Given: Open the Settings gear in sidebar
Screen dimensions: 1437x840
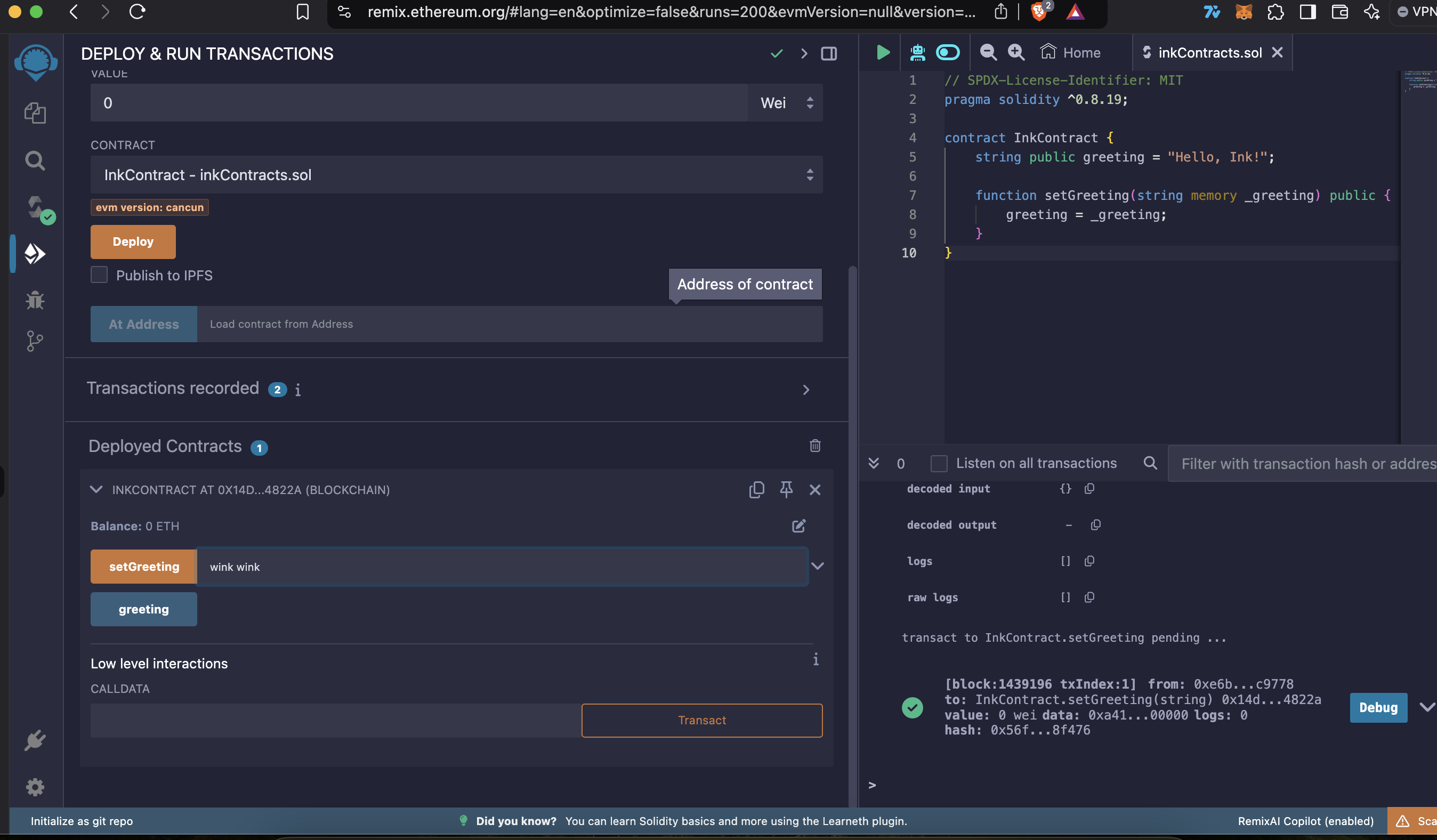Looking at the screenshot, I should tap(35, 787).
